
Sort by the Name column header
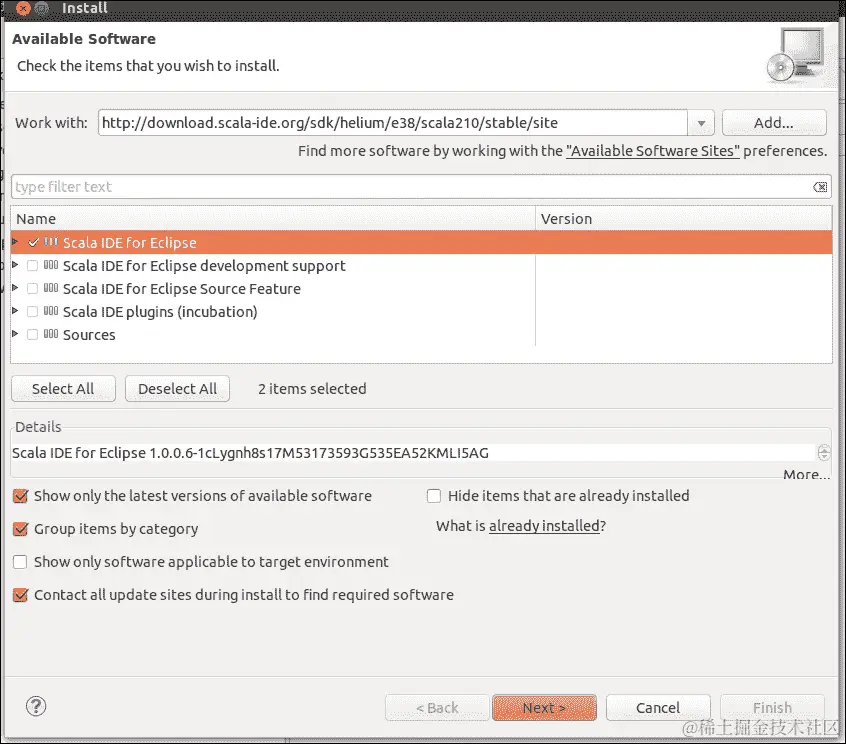point(272,219)
